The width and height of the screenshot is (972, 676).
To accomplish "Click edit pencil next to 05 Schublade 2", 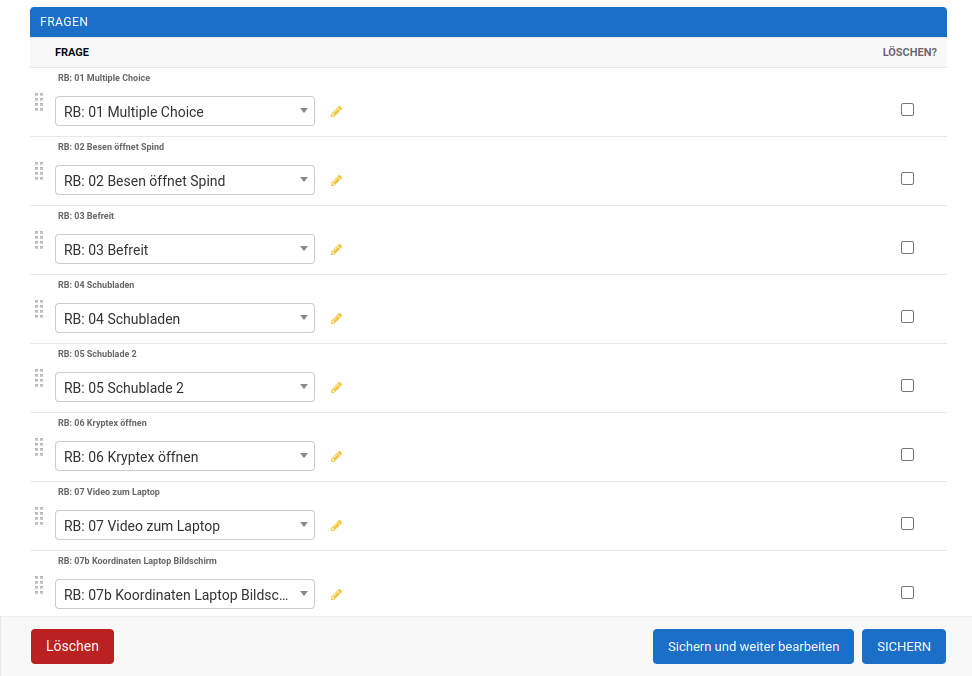I will (x=336, y=388).
